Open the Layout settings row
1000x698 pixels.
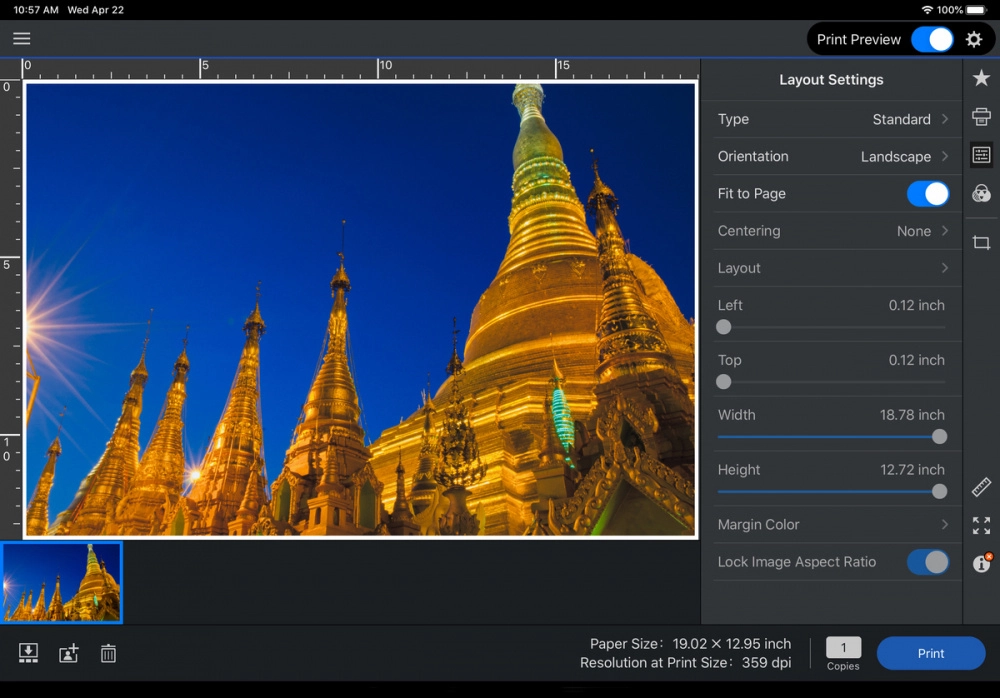pyautogui.click(x=831, y=268)
